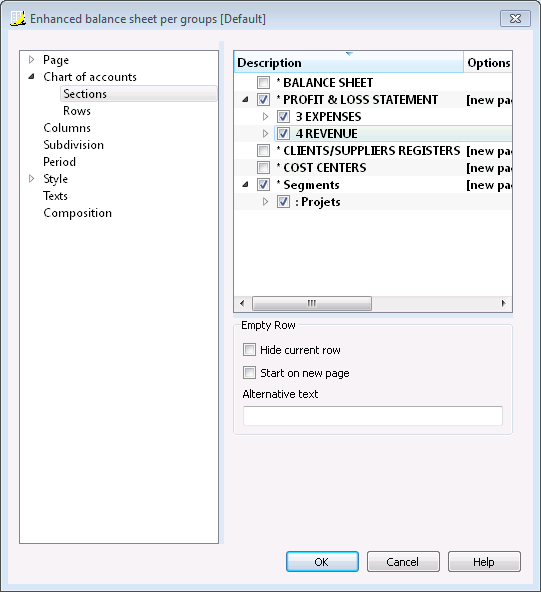Close the dialog with the X button
Viewport: 541px width, 592px height.
[515, 18]
